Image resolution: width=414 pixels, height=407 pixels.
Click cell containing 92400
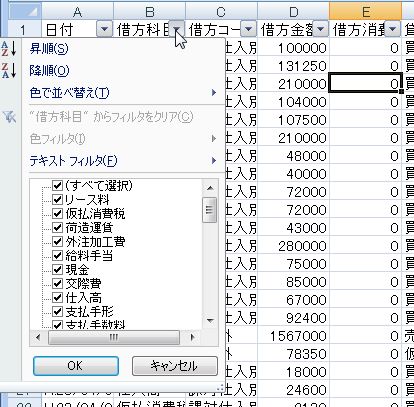tap(293, 318)
